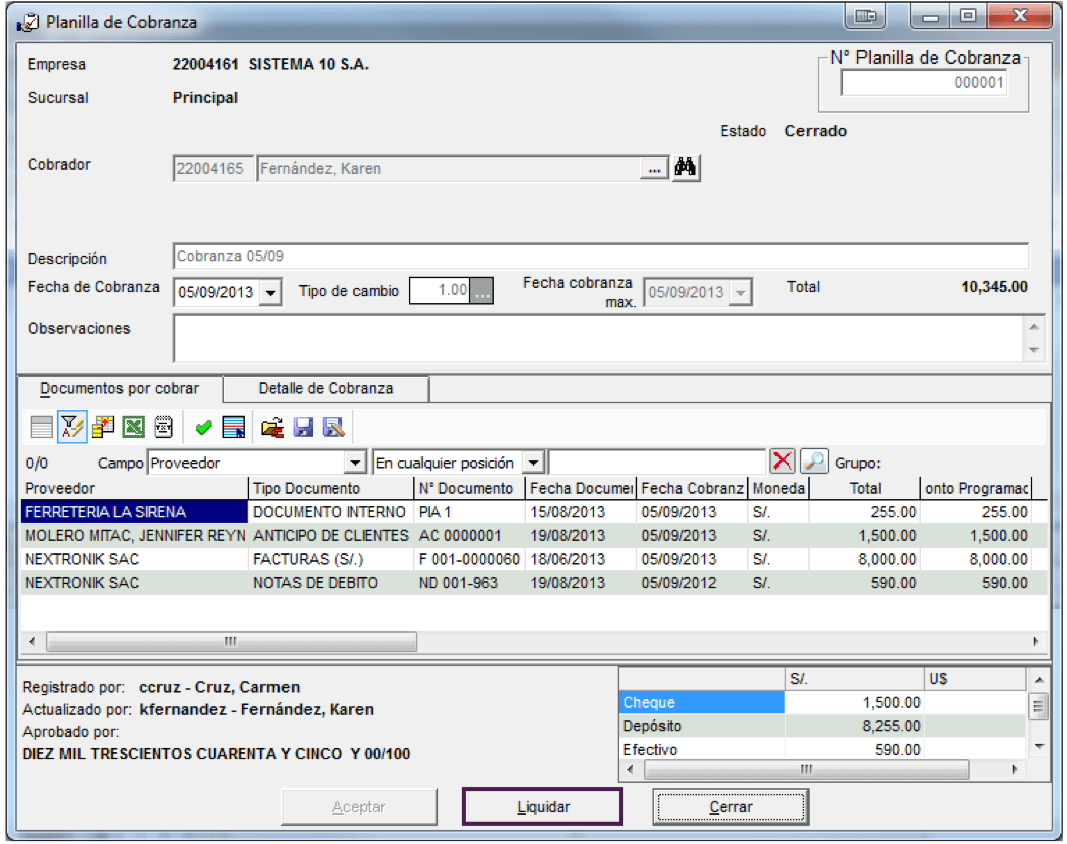Click the Liquidar button
Screen dimensions: 1067x844
[542, 807]
